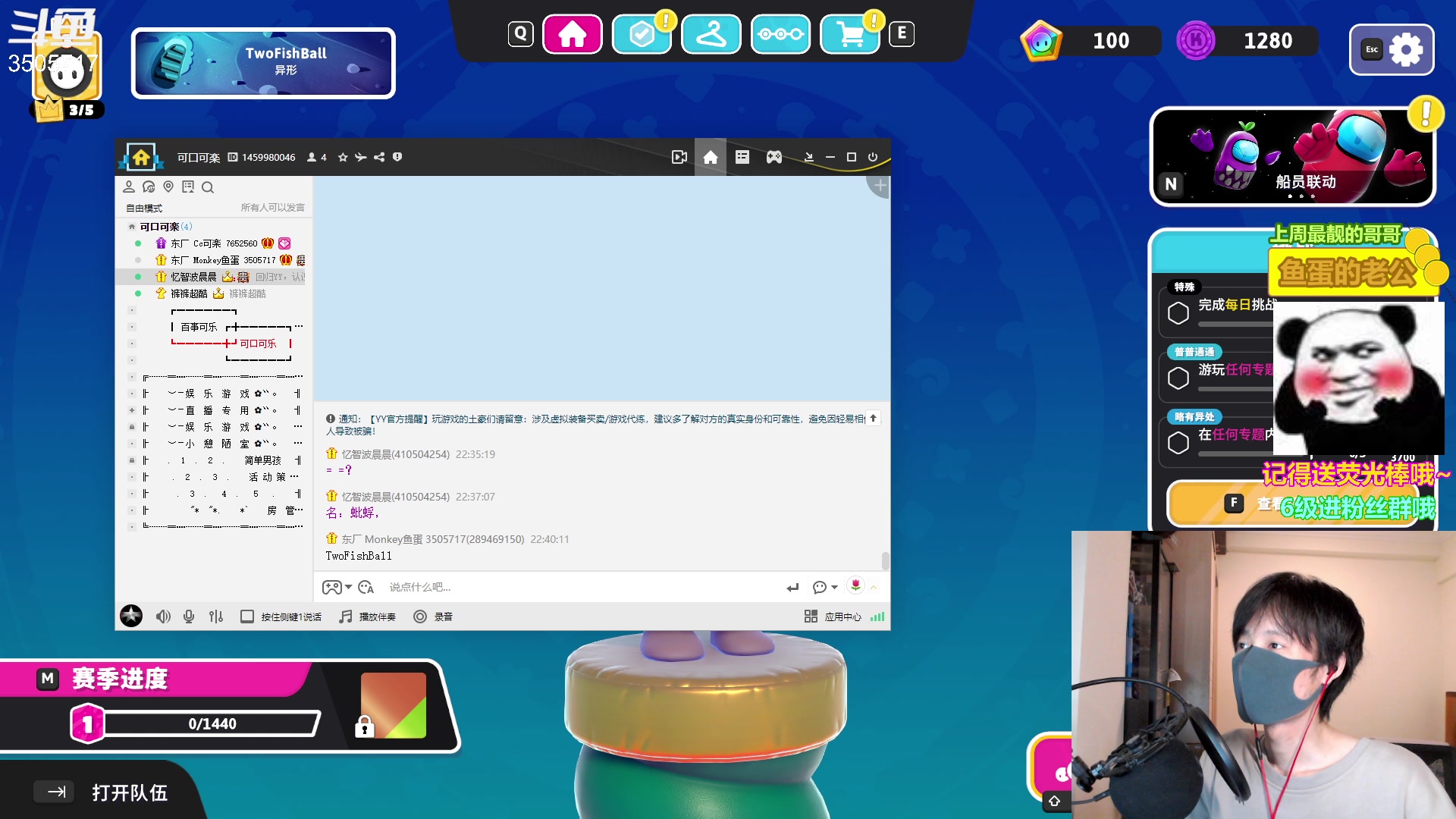This screenshot has height=819, width=1456.
Task: Send flower gift icon
Action: [x=855, y=585]
